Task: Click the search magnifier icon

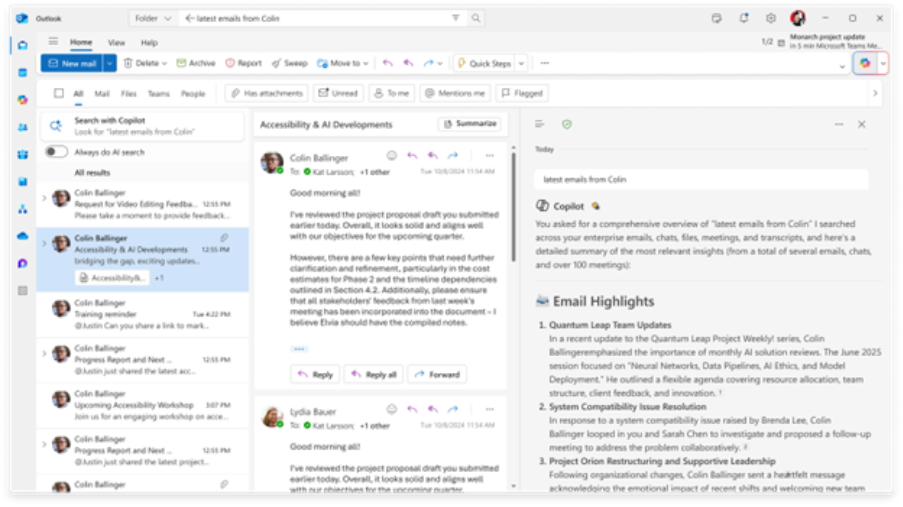Action: [x=476, y=18]
